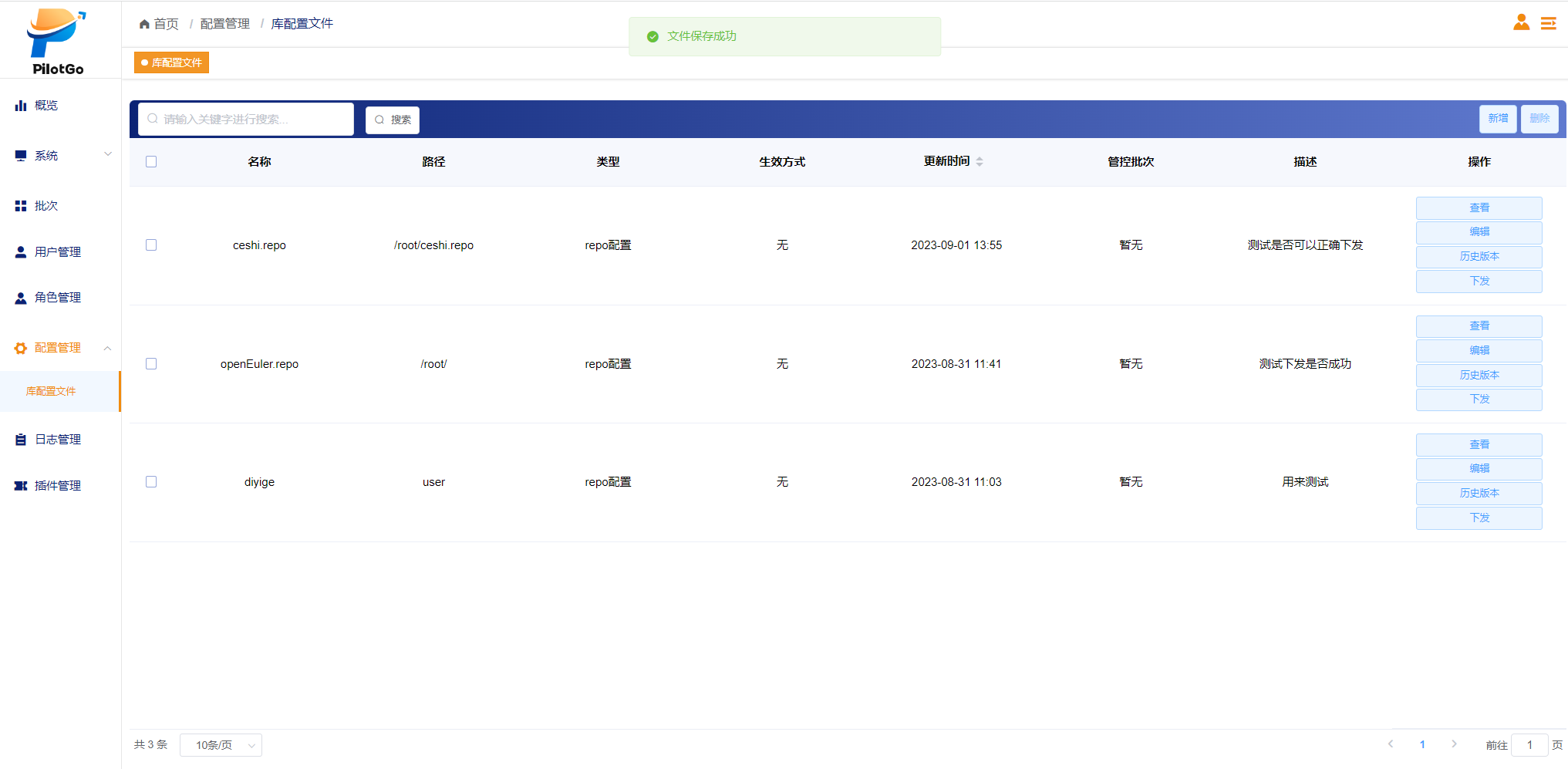Click 下发 for the diyige row
1568x769 pixels.
(1479, 518)
